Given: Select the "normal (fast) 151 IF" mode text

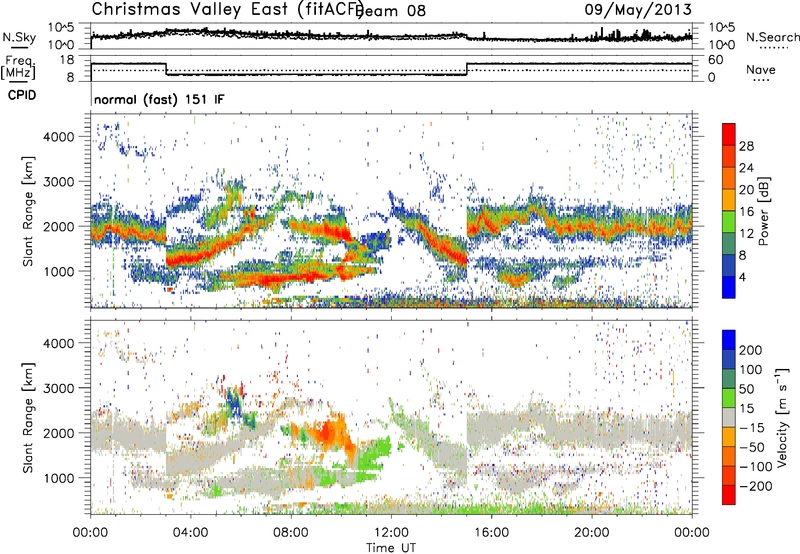Looking at the screenshot, I should pos(159,99).
